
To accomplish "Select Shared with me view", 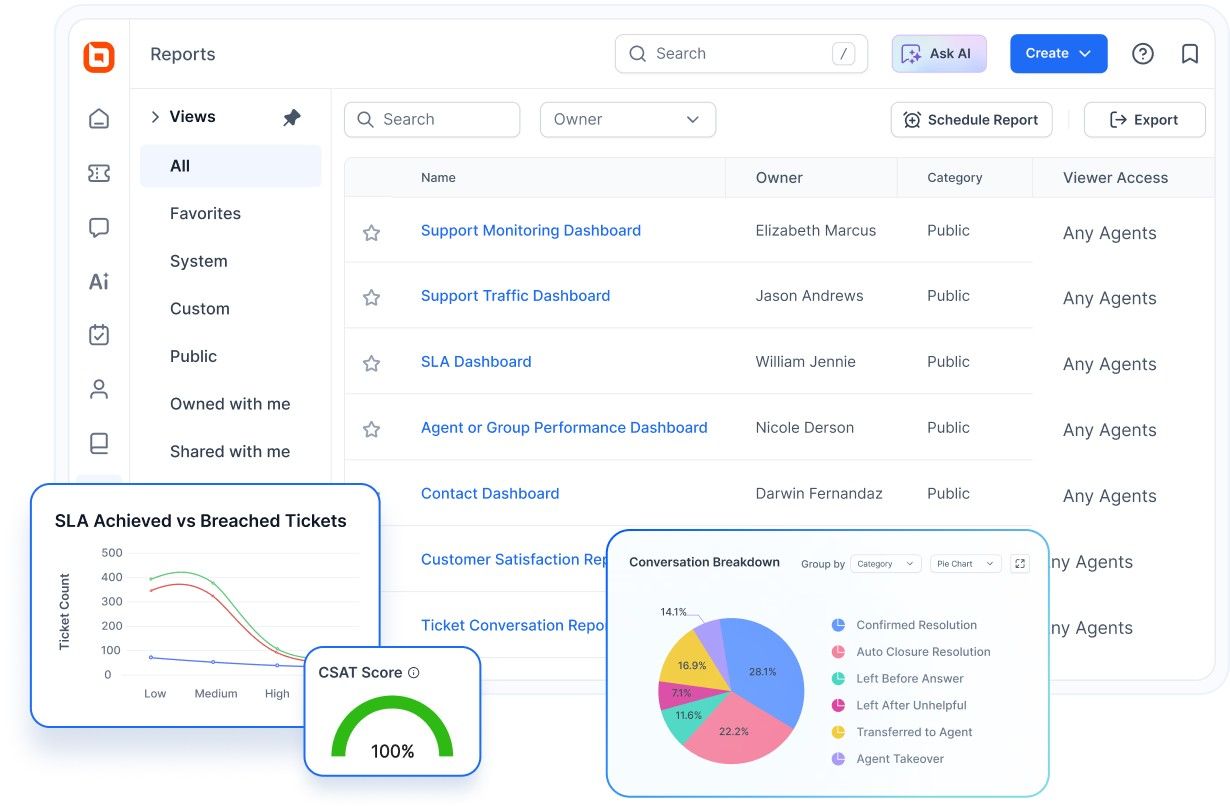I will click(230, 451).
